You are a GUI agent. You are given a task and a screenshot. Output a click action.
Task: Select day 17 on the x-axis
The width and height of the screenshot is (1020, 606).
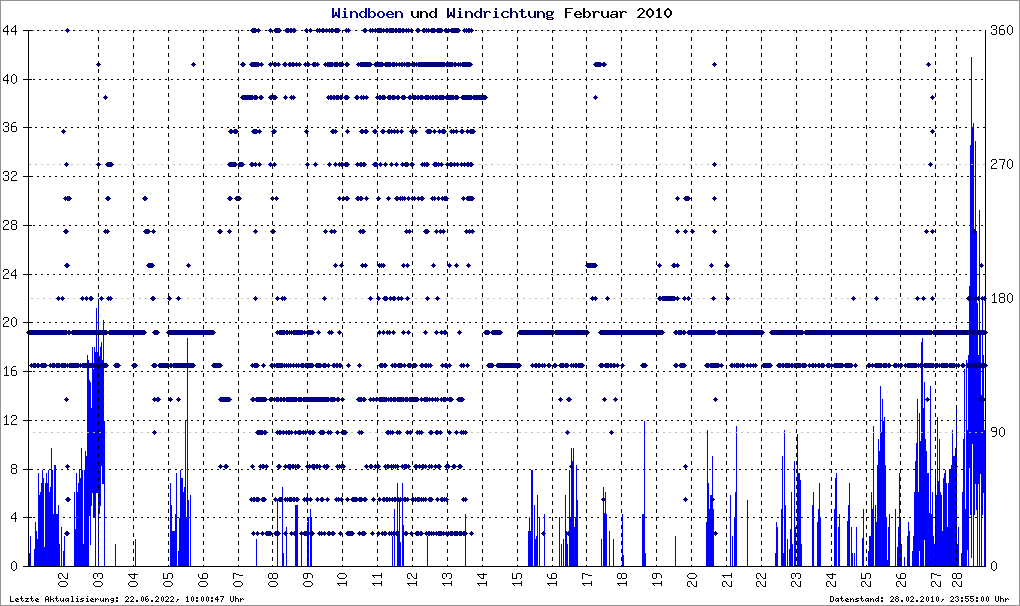pyautogui.click(x=587, y=578)
